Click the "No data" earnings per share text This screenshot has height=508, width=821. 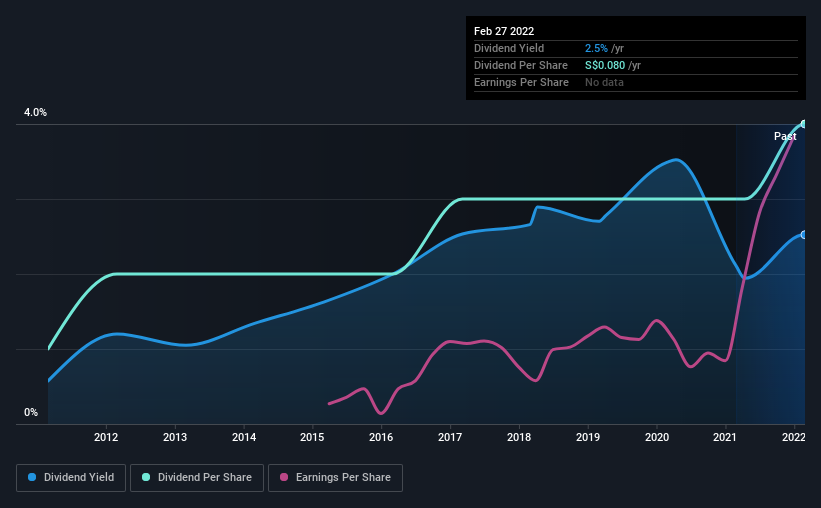604,82
